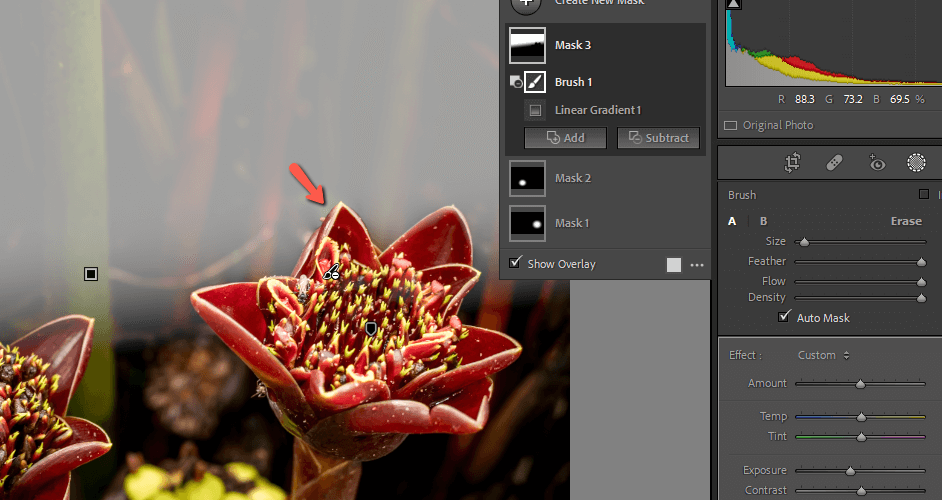Select the Healing bandage tool icon
Screen dimensions: 942x500
coord(834,163)
